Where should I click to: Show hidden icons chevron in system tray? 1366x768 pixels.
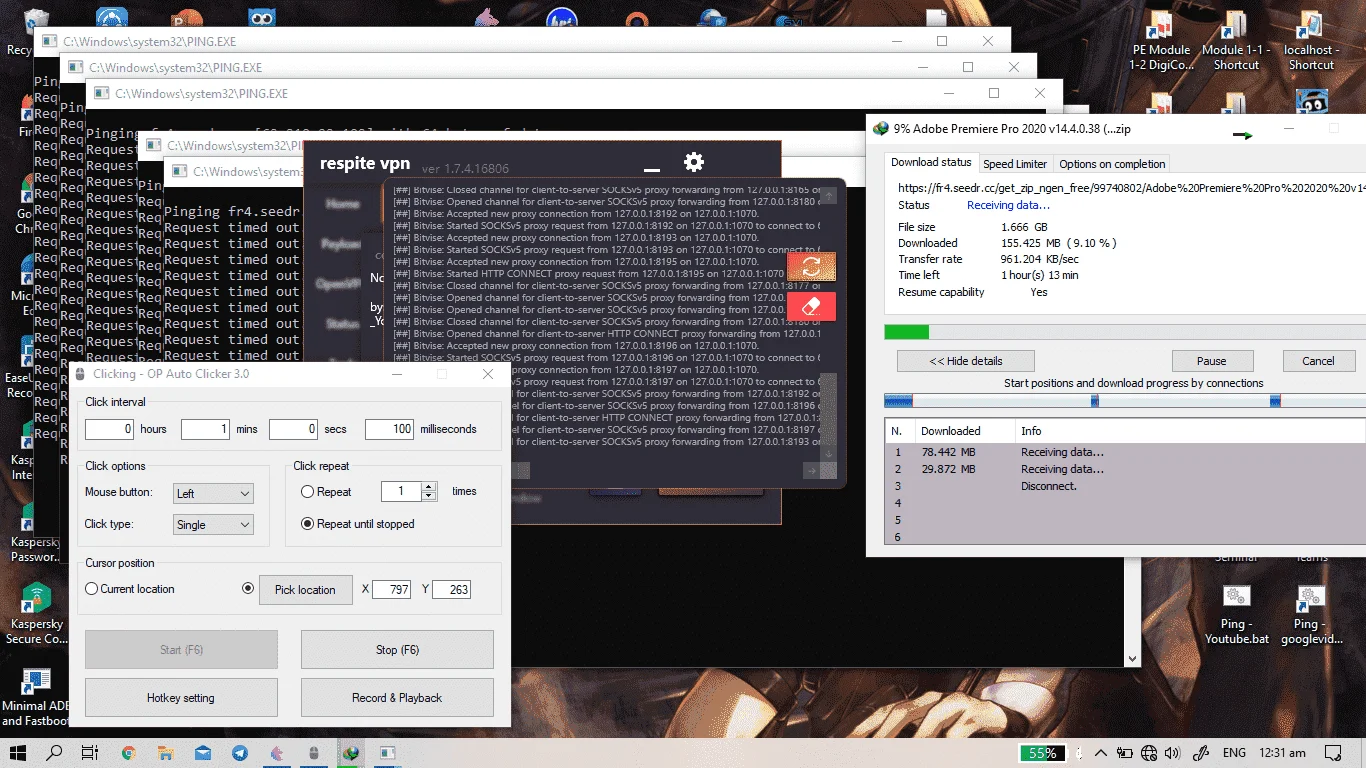pyautogui.click(x=1100, y=753)
